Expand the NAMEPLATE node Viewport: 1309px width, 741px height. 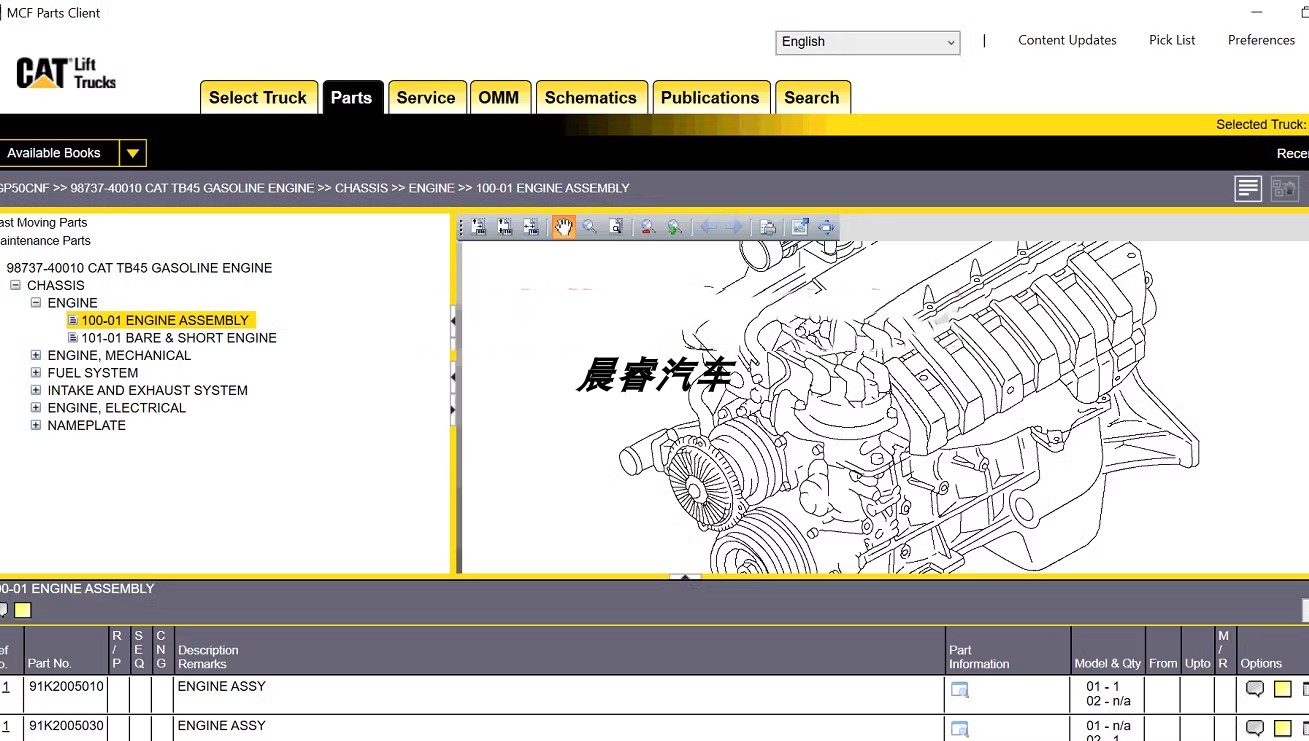(36, 425)
